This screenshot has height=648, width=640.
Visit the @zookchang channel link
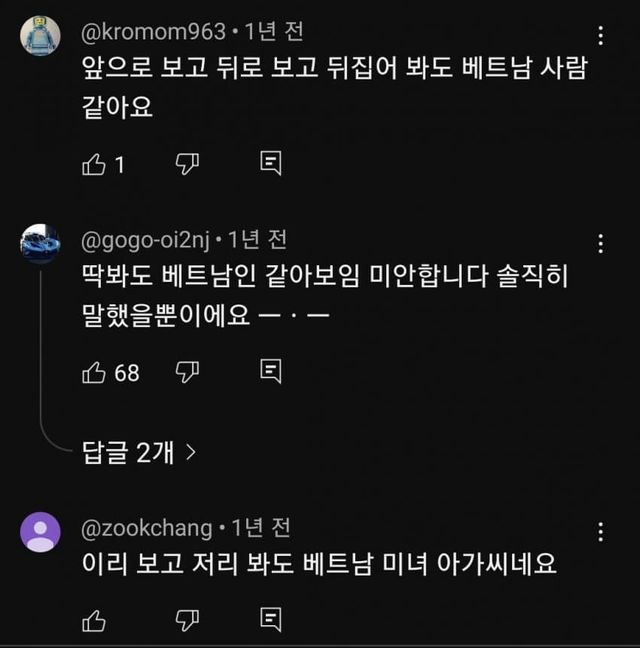[x=146, y=527]
